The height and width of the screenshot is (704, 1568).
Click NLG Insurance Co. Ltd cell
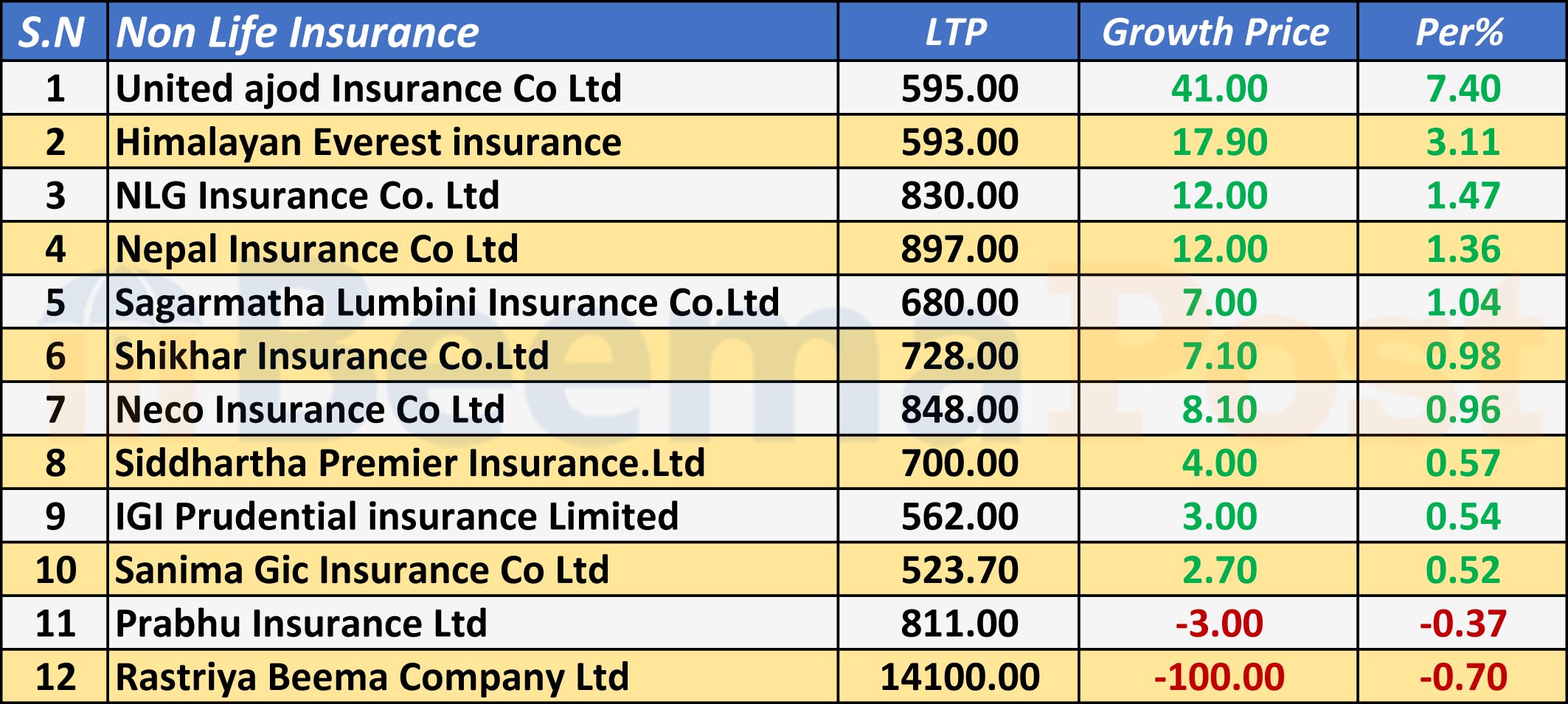(308, 196)
